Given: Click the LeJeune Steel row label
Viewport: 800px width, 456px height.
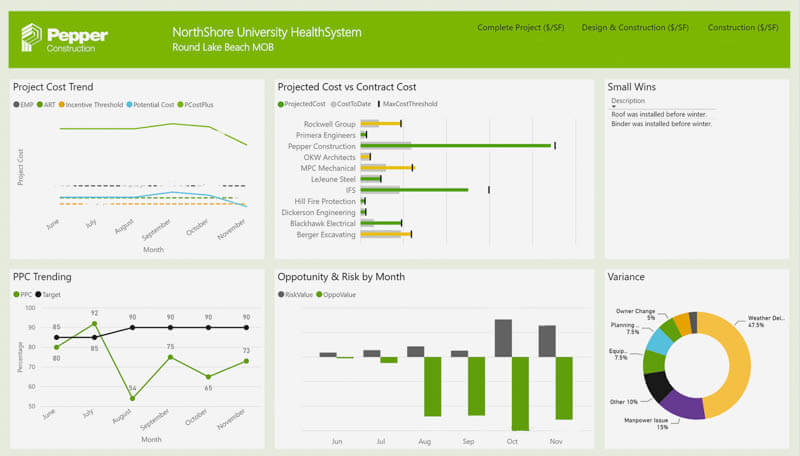Looking at the screenshot, I should [333, 180].
